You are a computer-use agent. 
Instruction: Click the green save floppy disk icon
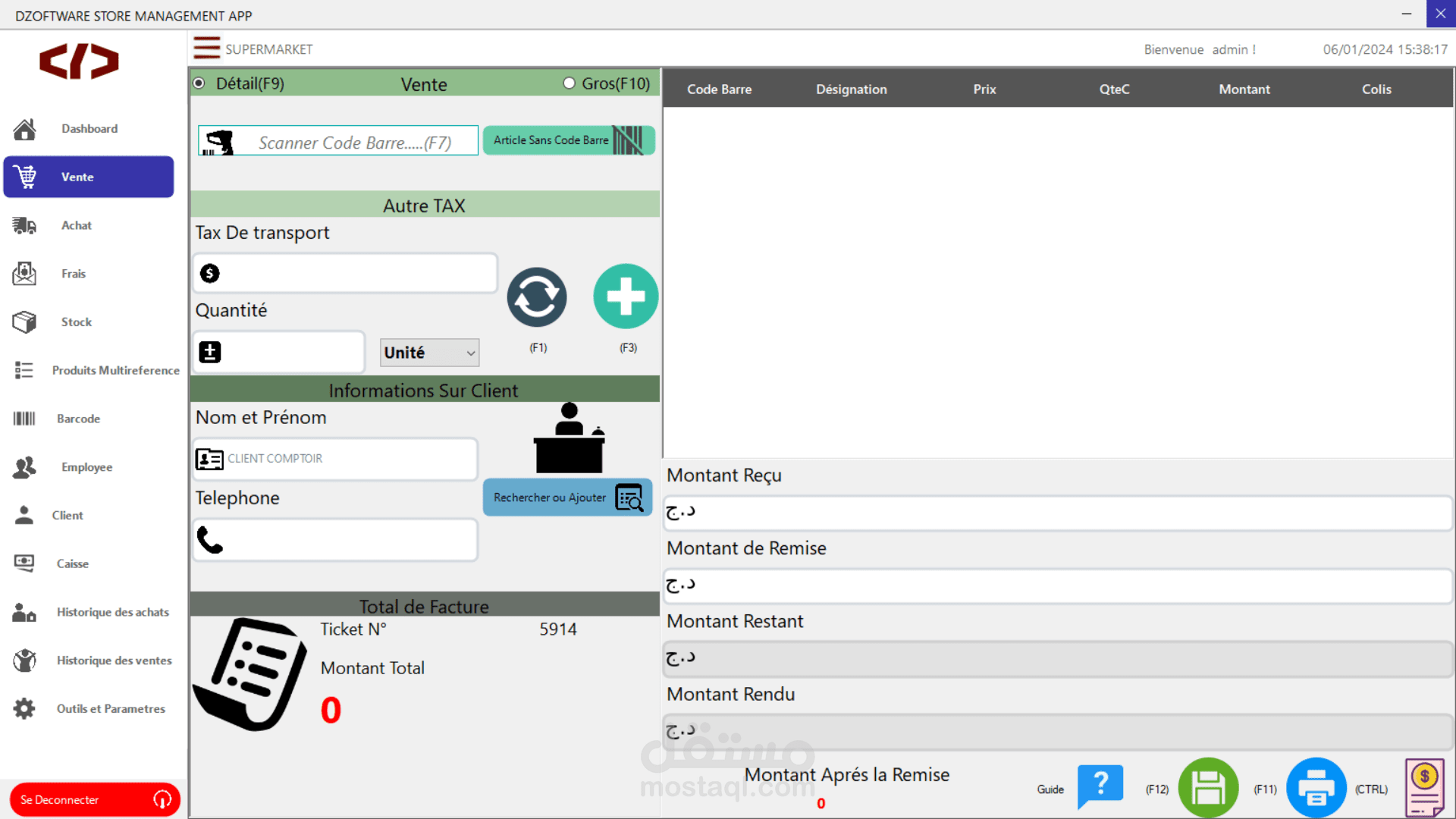coord(1208,788)
